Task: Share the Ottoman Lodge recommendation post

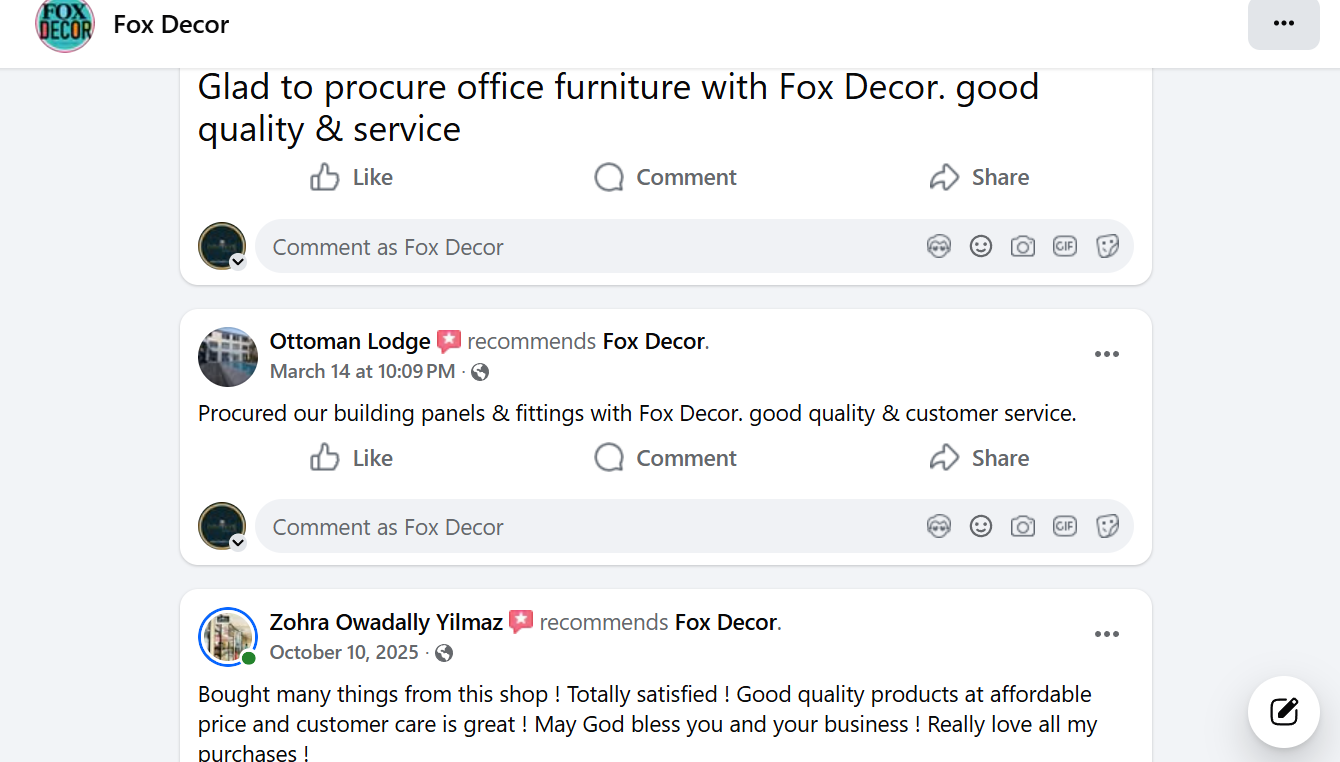Action: pos(979,458)
